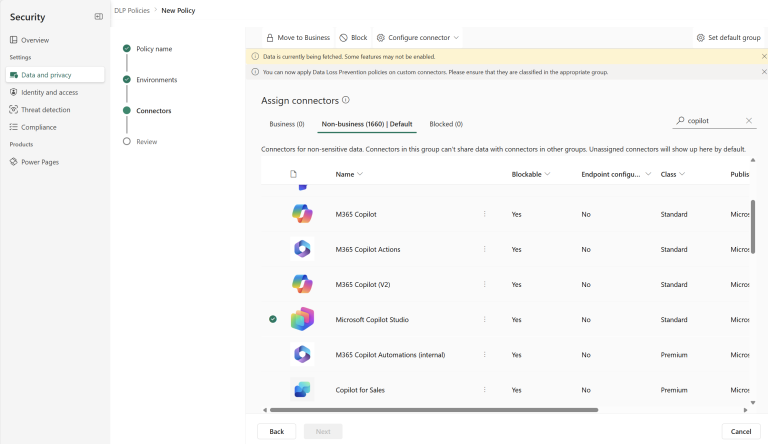Click the M365 Copilot (V2) connector icon
Screen dimensions: 768x444
click(x=302, y=284)
